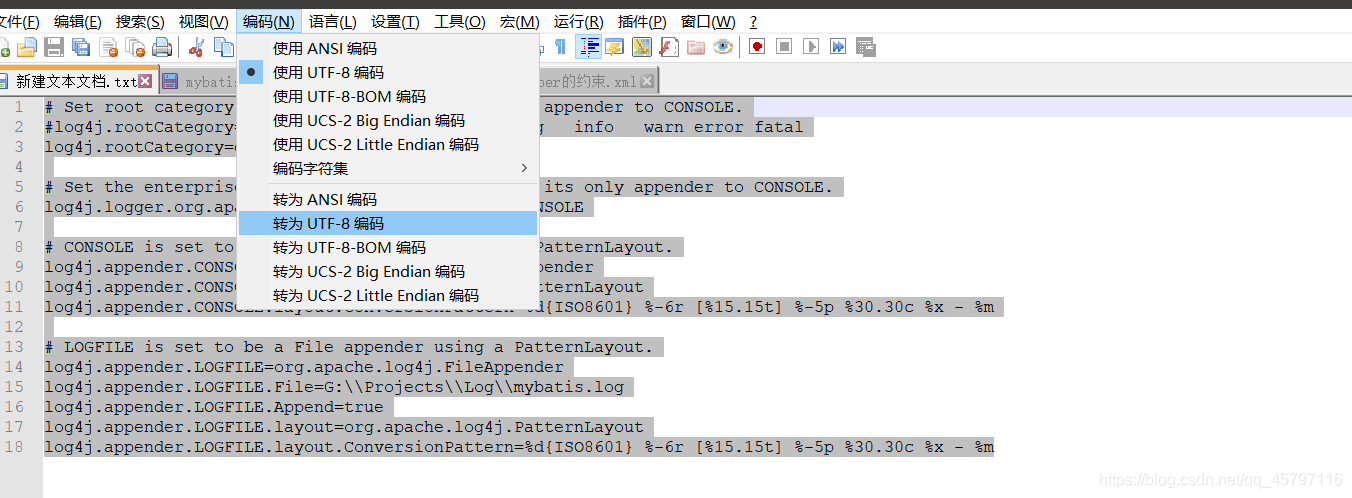
Task: Open the 视图(V) menu
Action: pyautogui.click(x=203, y=21)
